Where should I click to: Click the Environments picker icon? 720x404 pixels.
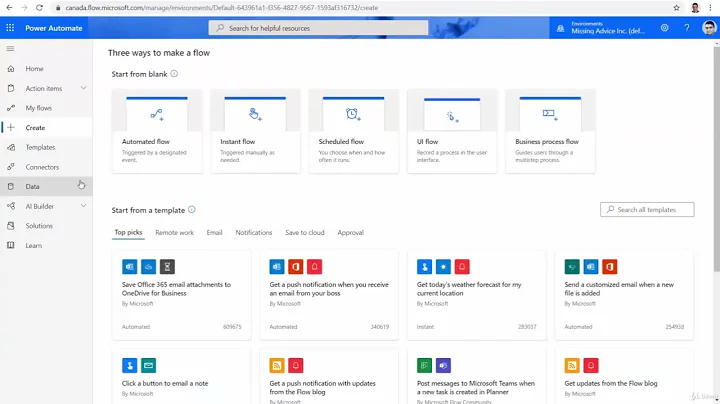coord(560,28)
